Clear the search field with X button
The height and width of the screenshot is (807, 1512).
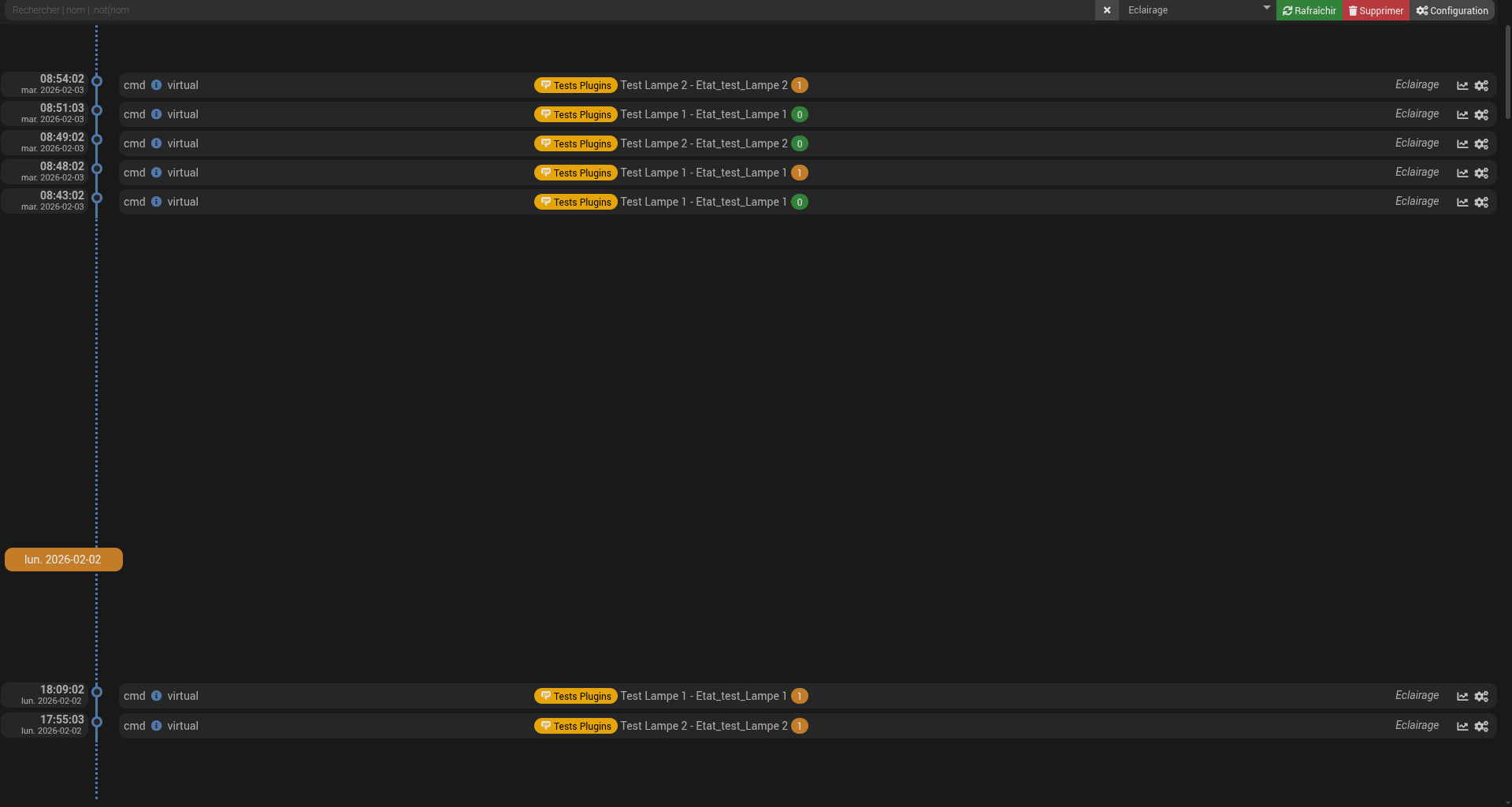[1106, 10]
